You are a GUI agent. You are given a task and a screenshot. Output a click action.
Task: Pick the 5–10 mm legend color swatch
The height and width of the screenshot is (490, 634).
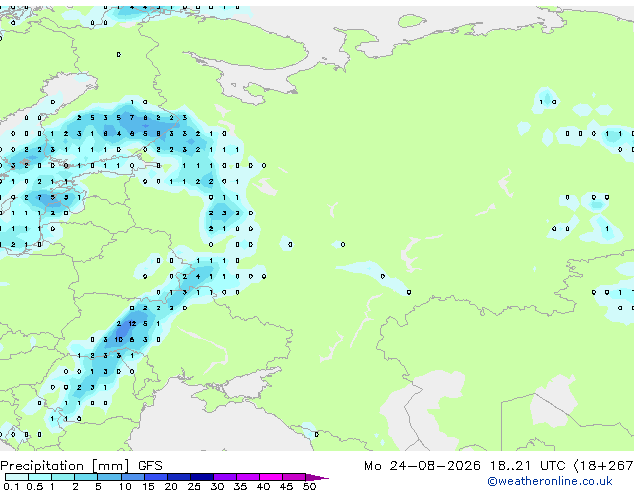[x=109, y=477]
